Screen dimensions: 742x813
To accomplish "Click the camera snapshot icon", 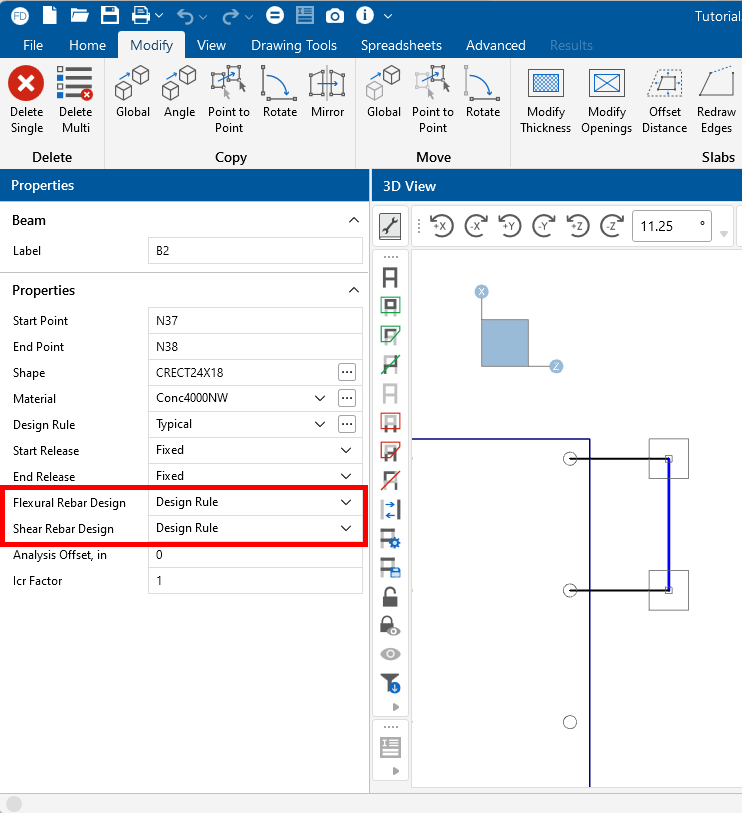I will click(335, 16).
